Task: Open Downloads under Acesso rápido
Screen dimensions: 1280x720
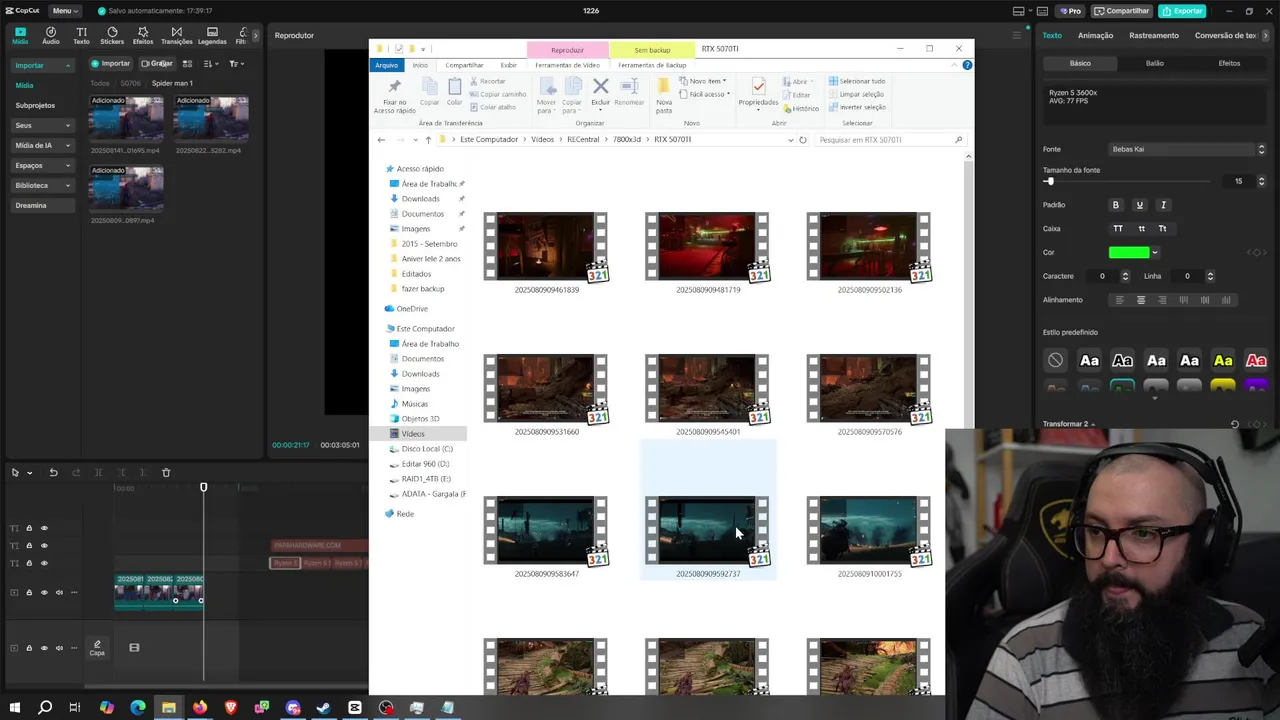Action: (x=420, y=199)
